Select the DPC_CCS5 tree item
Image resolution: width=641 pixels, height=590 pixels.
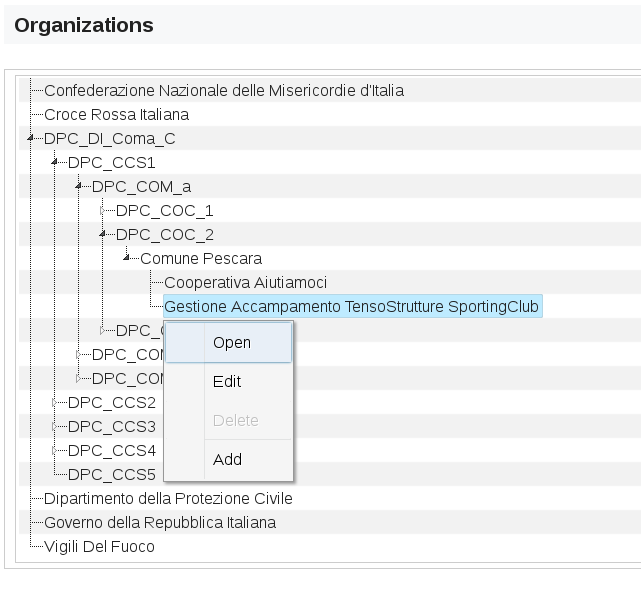[x=112, y=475]
